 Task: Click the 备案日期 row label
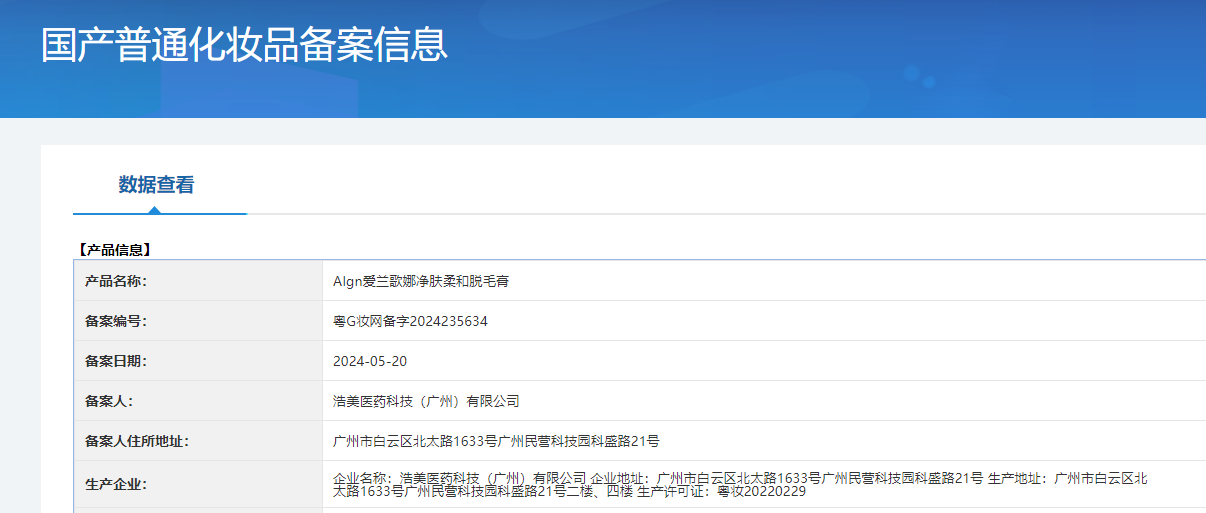tap(116, 361)
